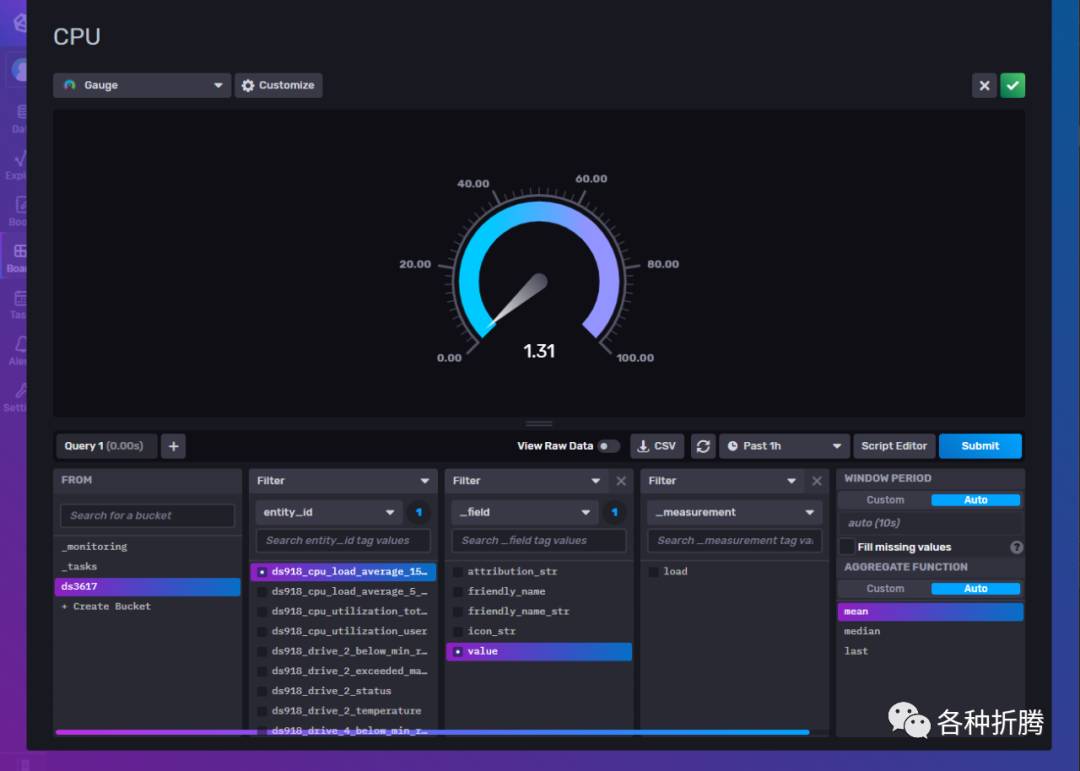Open Customize gear settings
Screen dimensions: 1080x771
coord(278,85)
